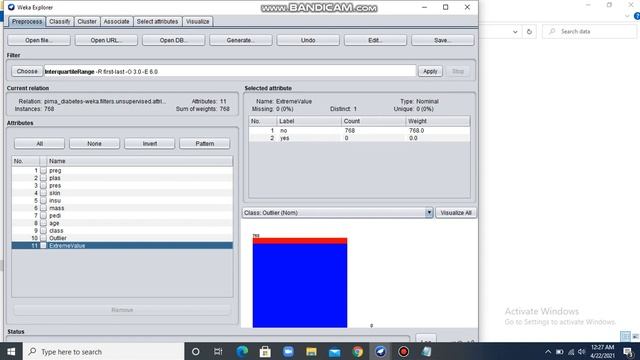
Task: Switch to Select attributes tab
Action: (x=158, y=22)
